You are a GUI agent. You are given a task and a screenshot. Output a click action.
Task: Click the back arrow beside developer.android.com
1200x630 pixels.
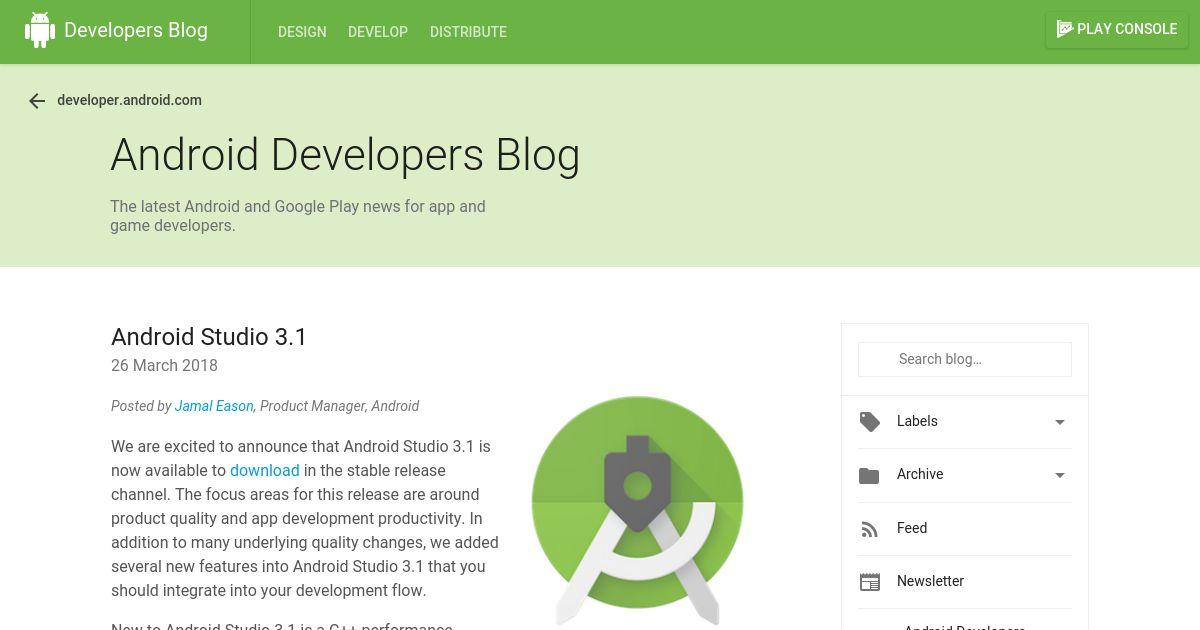pyautogui.click(x=37, y=101)
